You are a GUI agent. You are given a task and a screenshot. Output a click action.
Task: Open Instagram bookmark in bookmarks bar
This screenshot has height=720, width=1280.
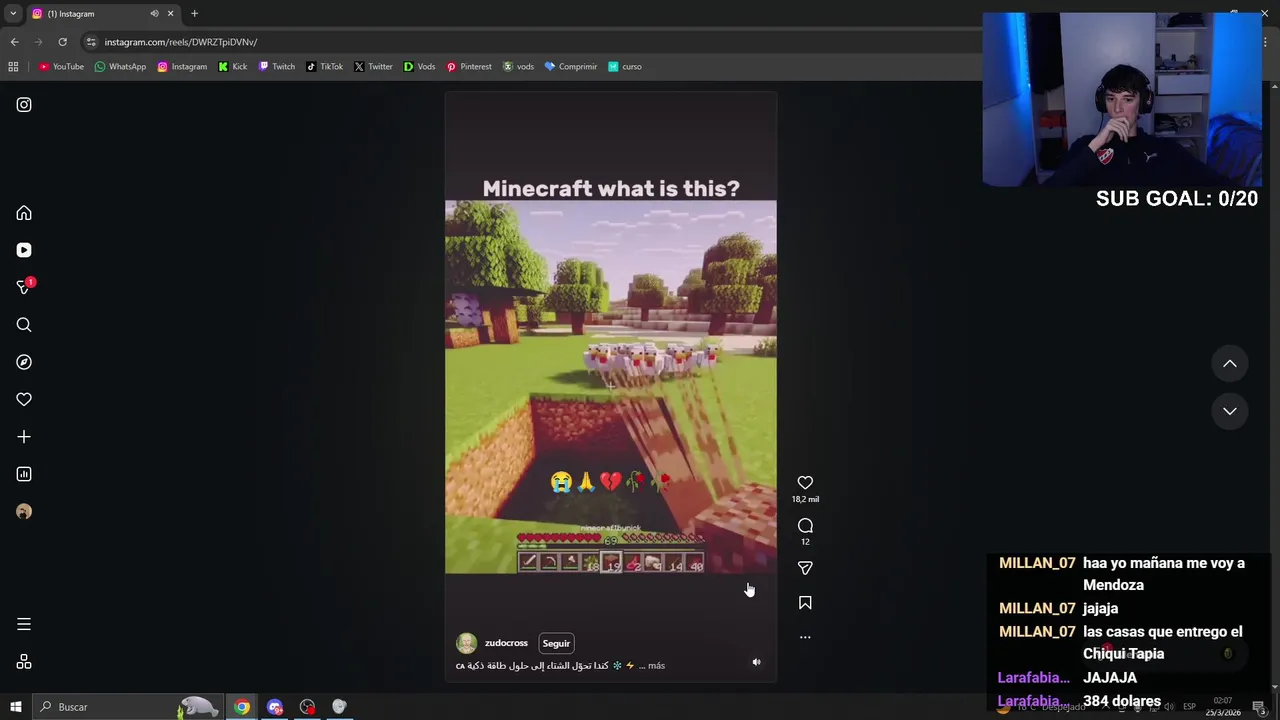click(x=182, y=67)
